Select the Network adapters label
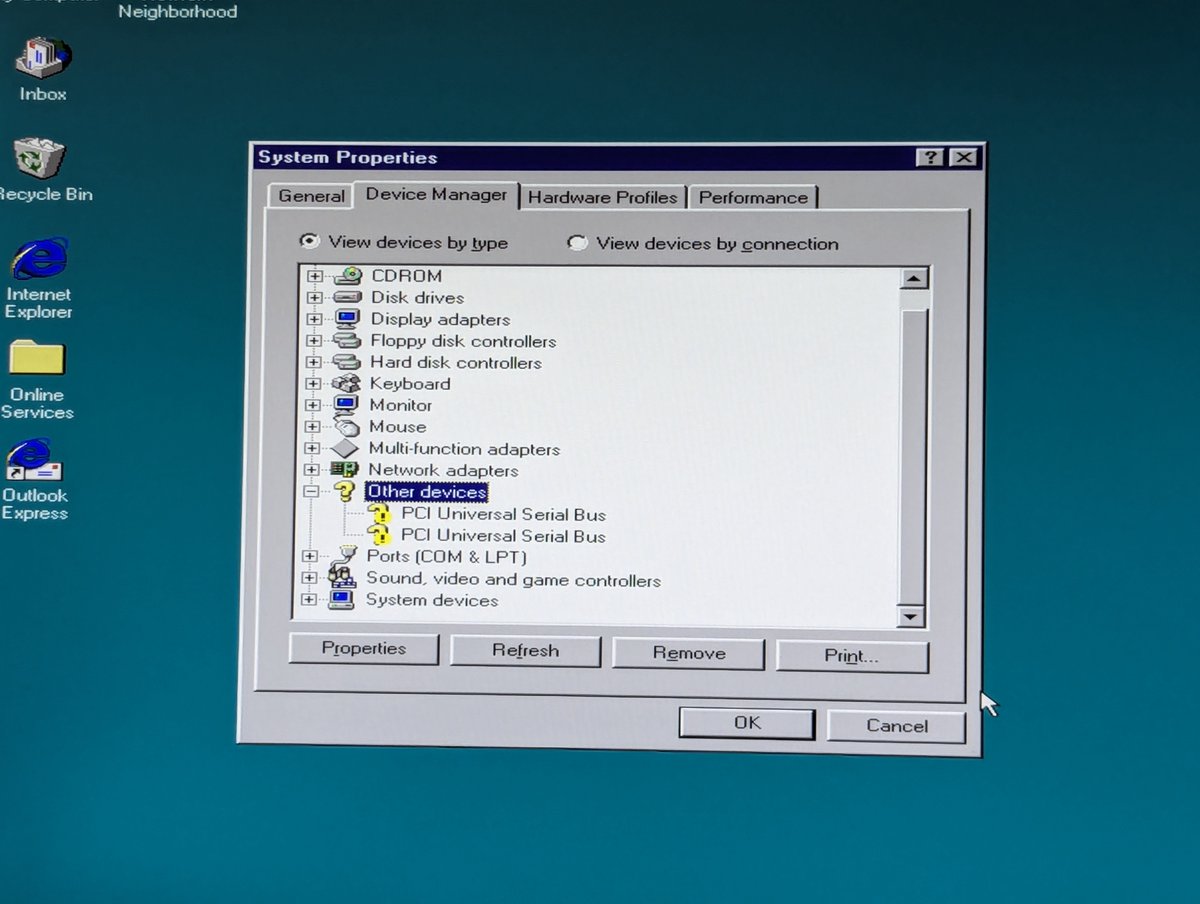Image resolution: width=1200 pixels, height=904 pixels. pyautogui.click(x=443, y=470)
